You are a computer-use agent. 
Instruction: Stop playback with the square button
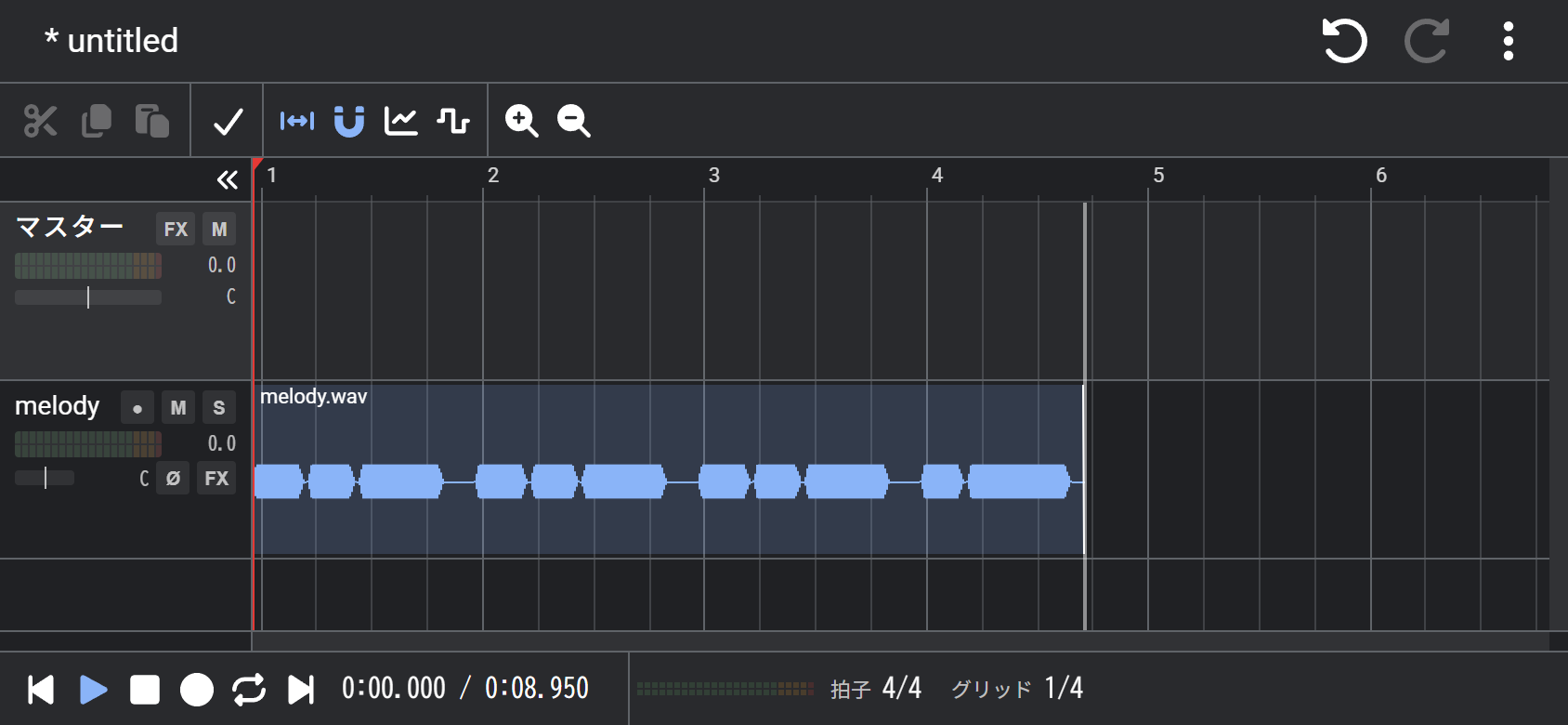145,690
